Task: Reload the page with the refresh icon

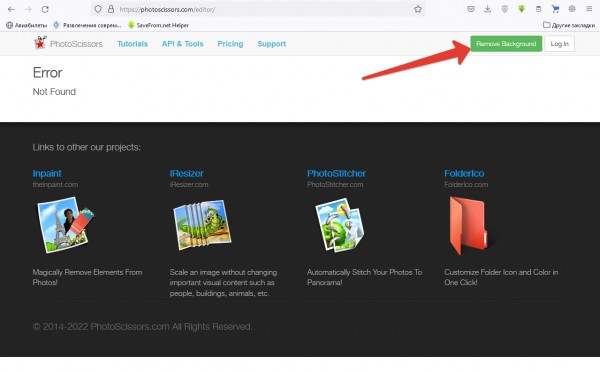Action: tap(45, 9)
